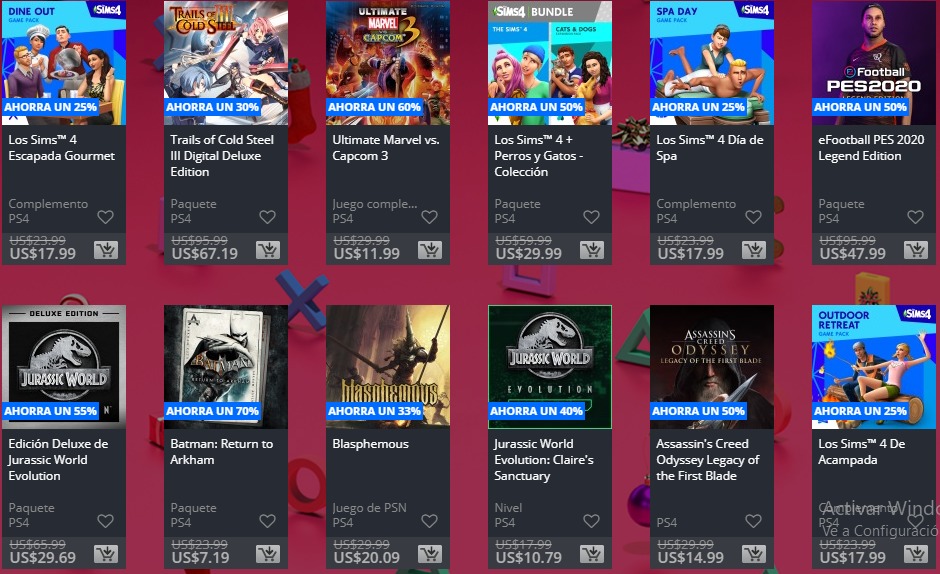The width and height of the screenshot is (940, 574).
Task: Open Blasphemous cover art thumbnail
Action: click(x=388, y=367)
